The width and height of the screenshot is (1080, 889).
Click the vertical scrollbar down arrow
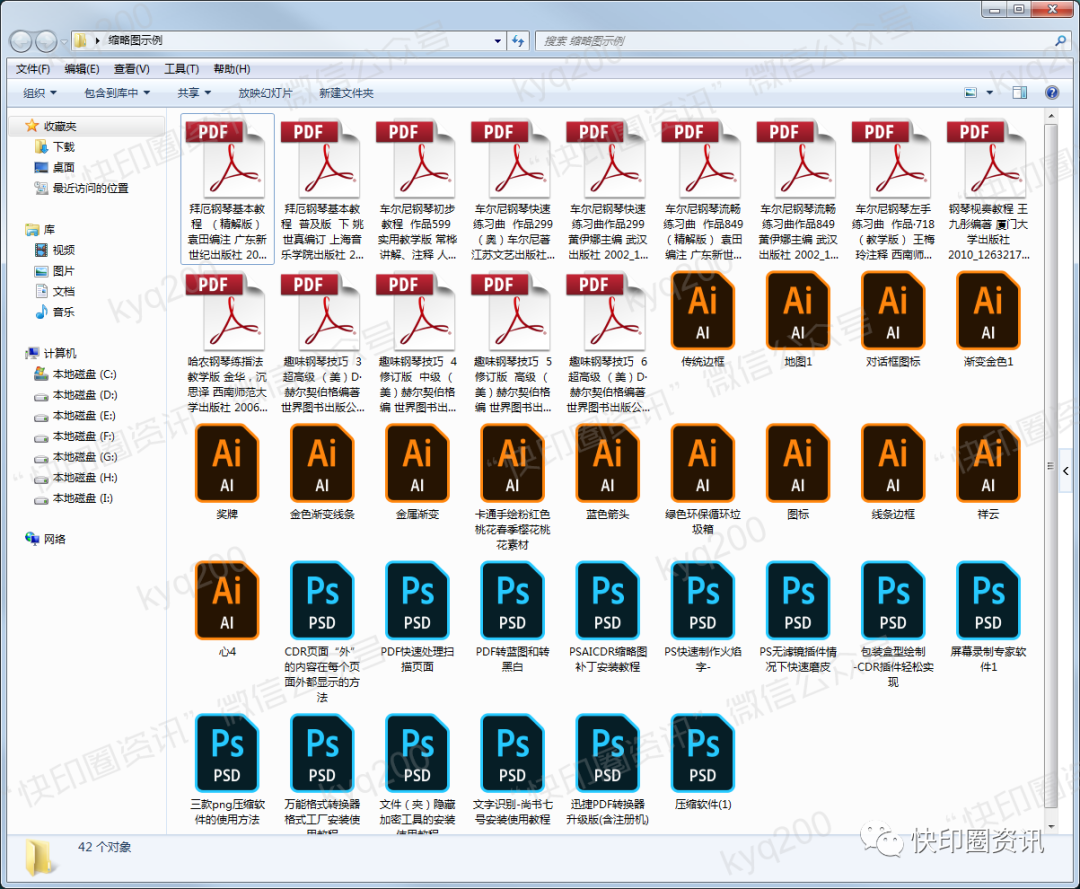pyautogui.click(x=1051, y=825)
